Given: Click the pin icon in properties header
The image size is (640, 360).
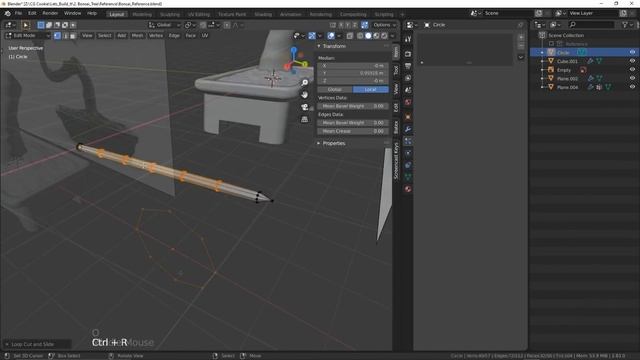Looking at the screenshot, I should tap(520, 25).
